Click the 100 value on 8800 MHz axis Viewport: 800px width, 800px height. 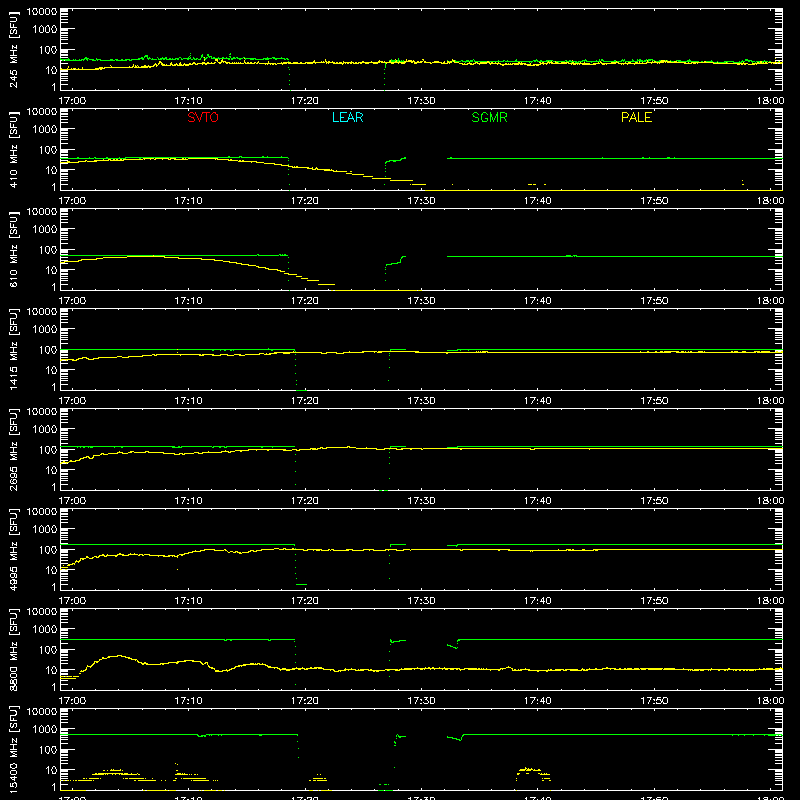[48, 649]
